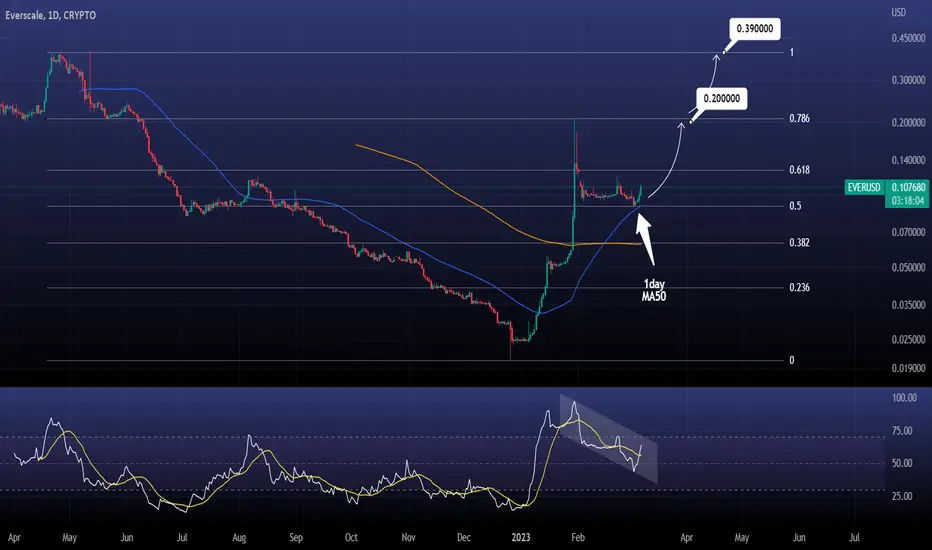The width and height of the screenshot is (932, 550).
Task: Click the RSI 25.00 axis value
Action: (902, 496)
